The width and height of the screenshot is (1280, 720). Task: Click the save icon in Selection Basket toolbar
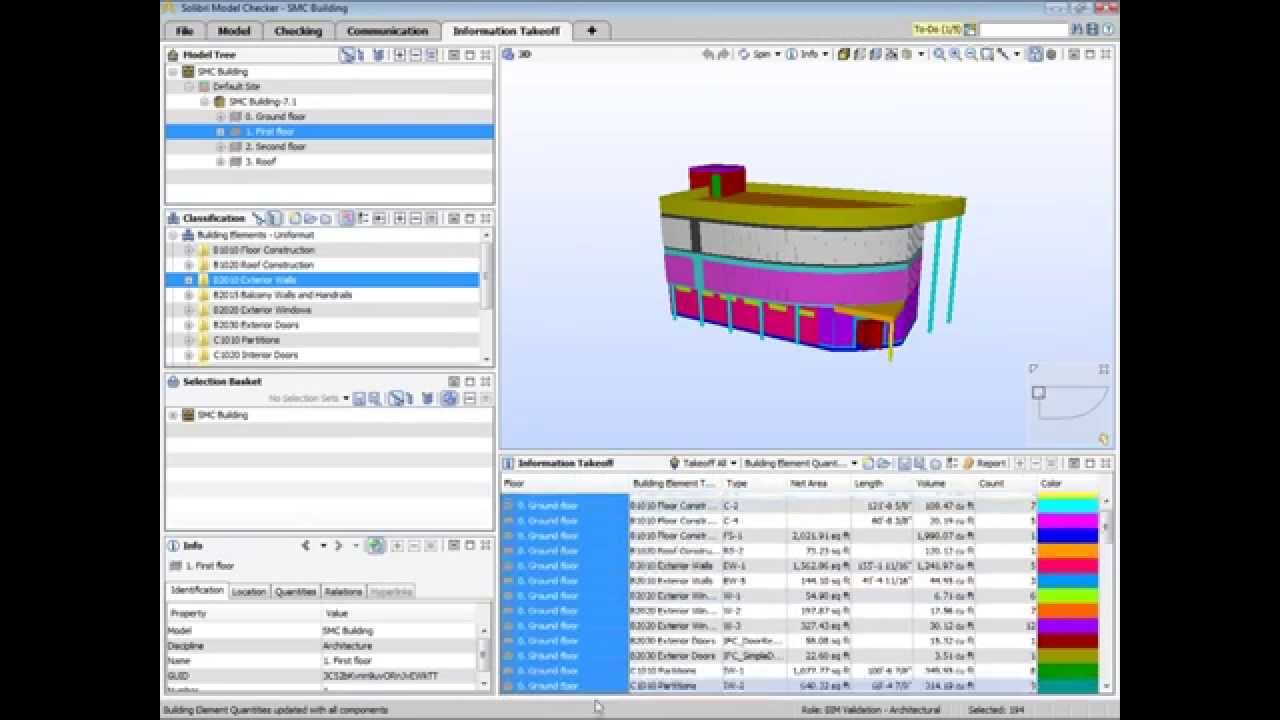pos(359,398)
